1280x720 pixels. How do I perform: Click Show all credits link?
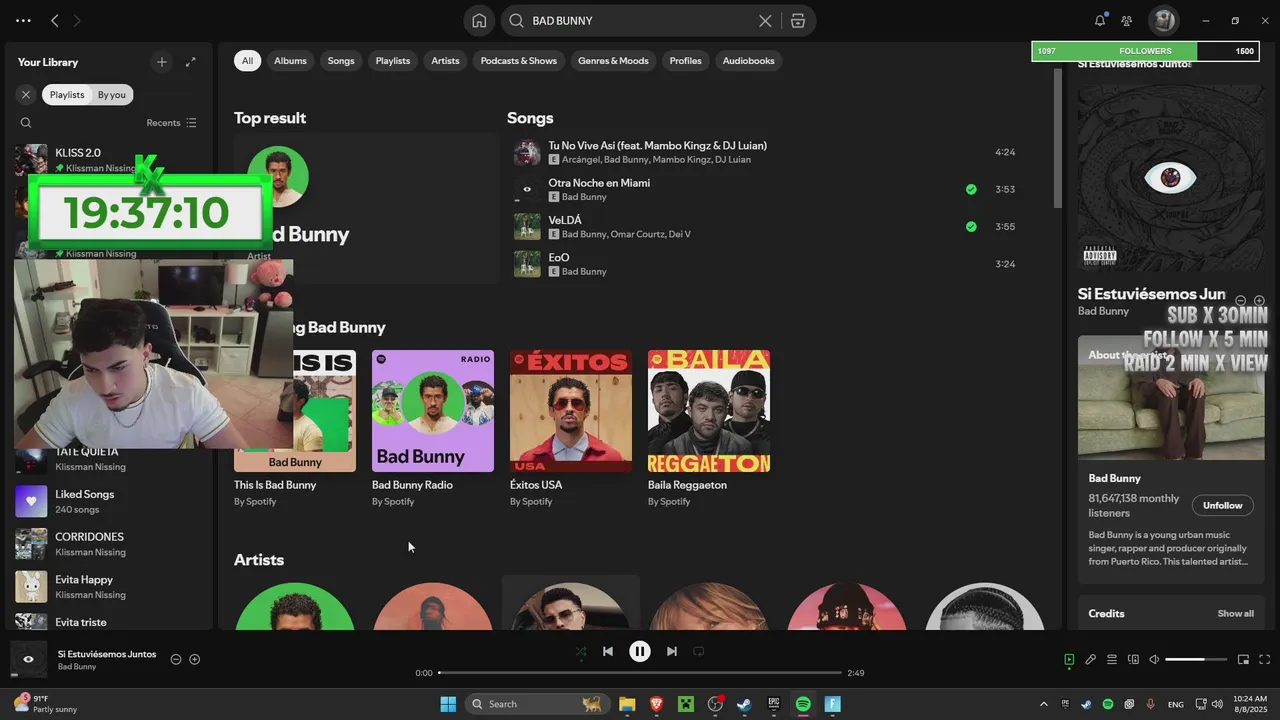[x=1235, y=614]
